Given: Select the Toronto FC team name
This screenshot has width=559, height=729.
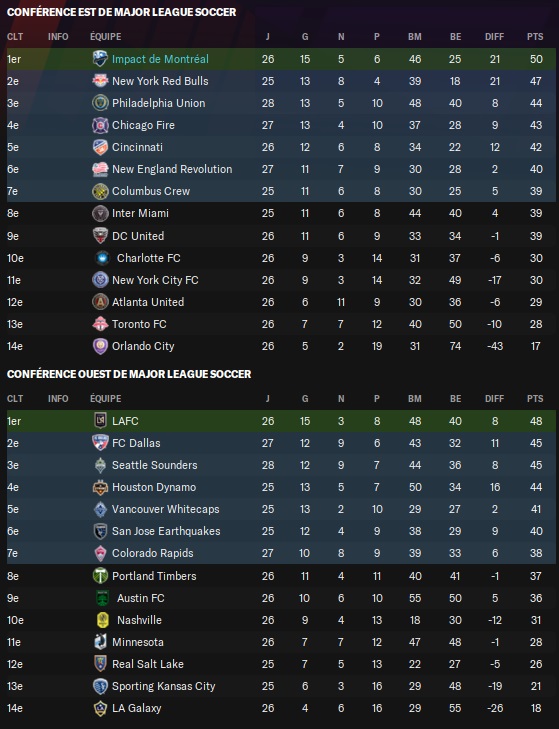Looking at the screenshot, I should 139,324.
